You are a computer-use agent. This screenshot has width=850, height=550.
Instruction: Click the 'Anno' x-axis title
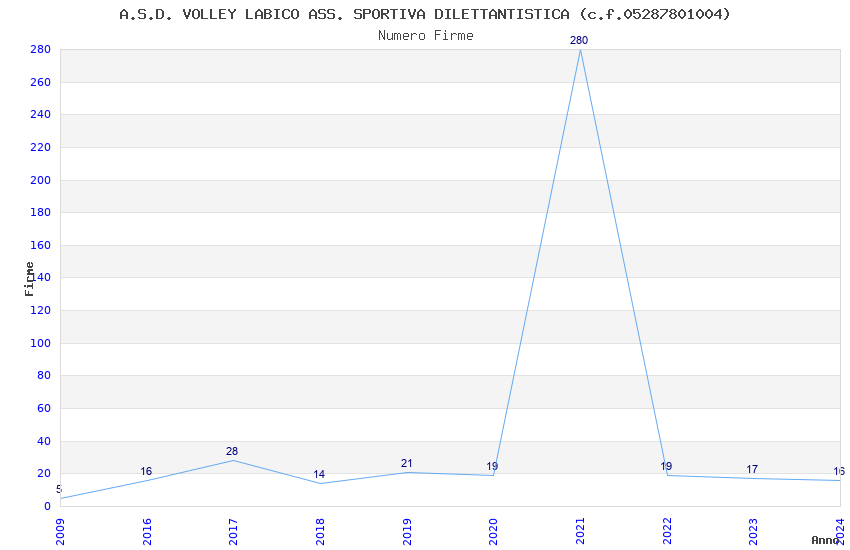click(826, 540)
